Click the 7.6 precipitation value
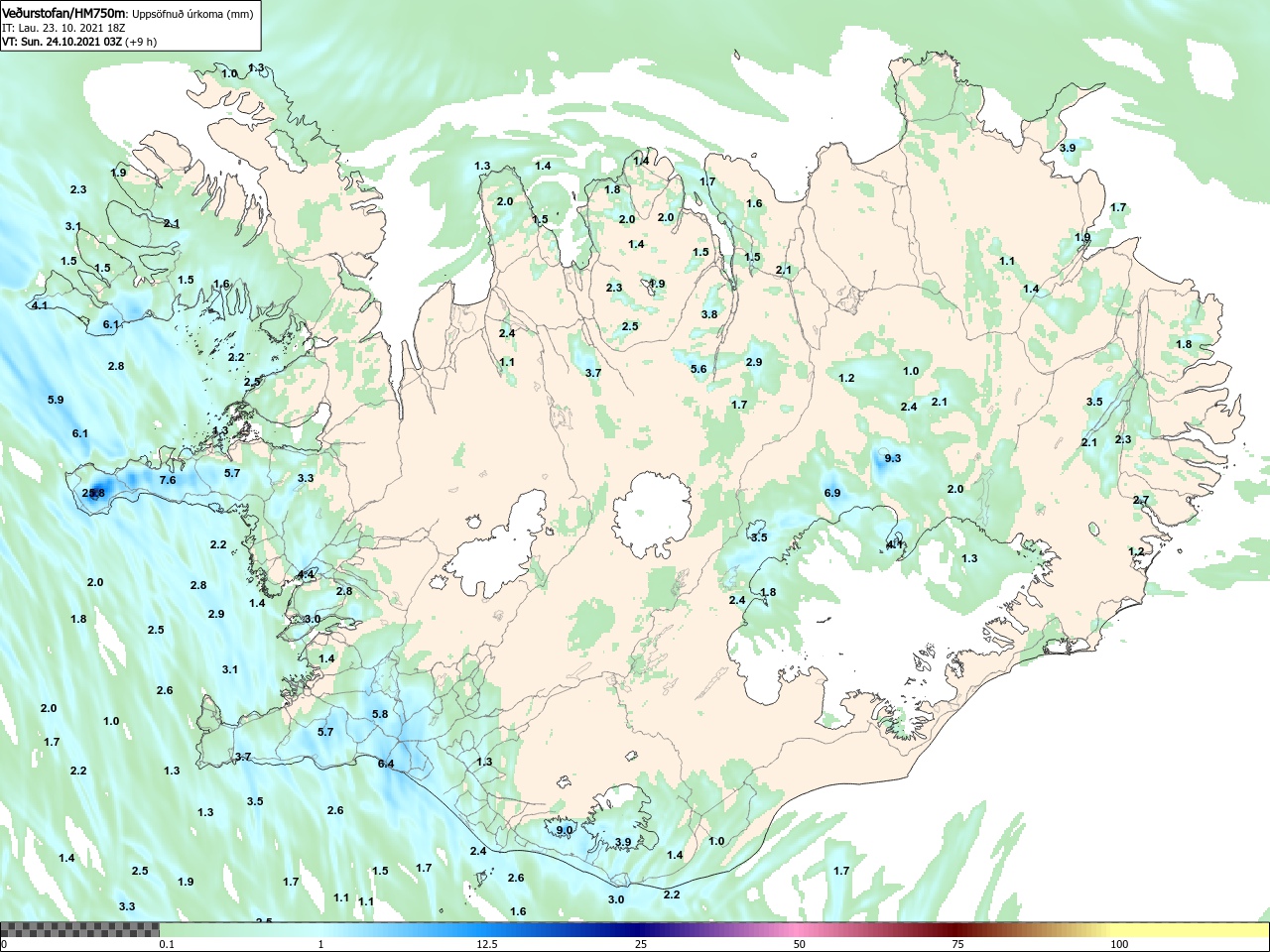The image size is (1270, 952). pyautogui.click(x=168, y=480)
